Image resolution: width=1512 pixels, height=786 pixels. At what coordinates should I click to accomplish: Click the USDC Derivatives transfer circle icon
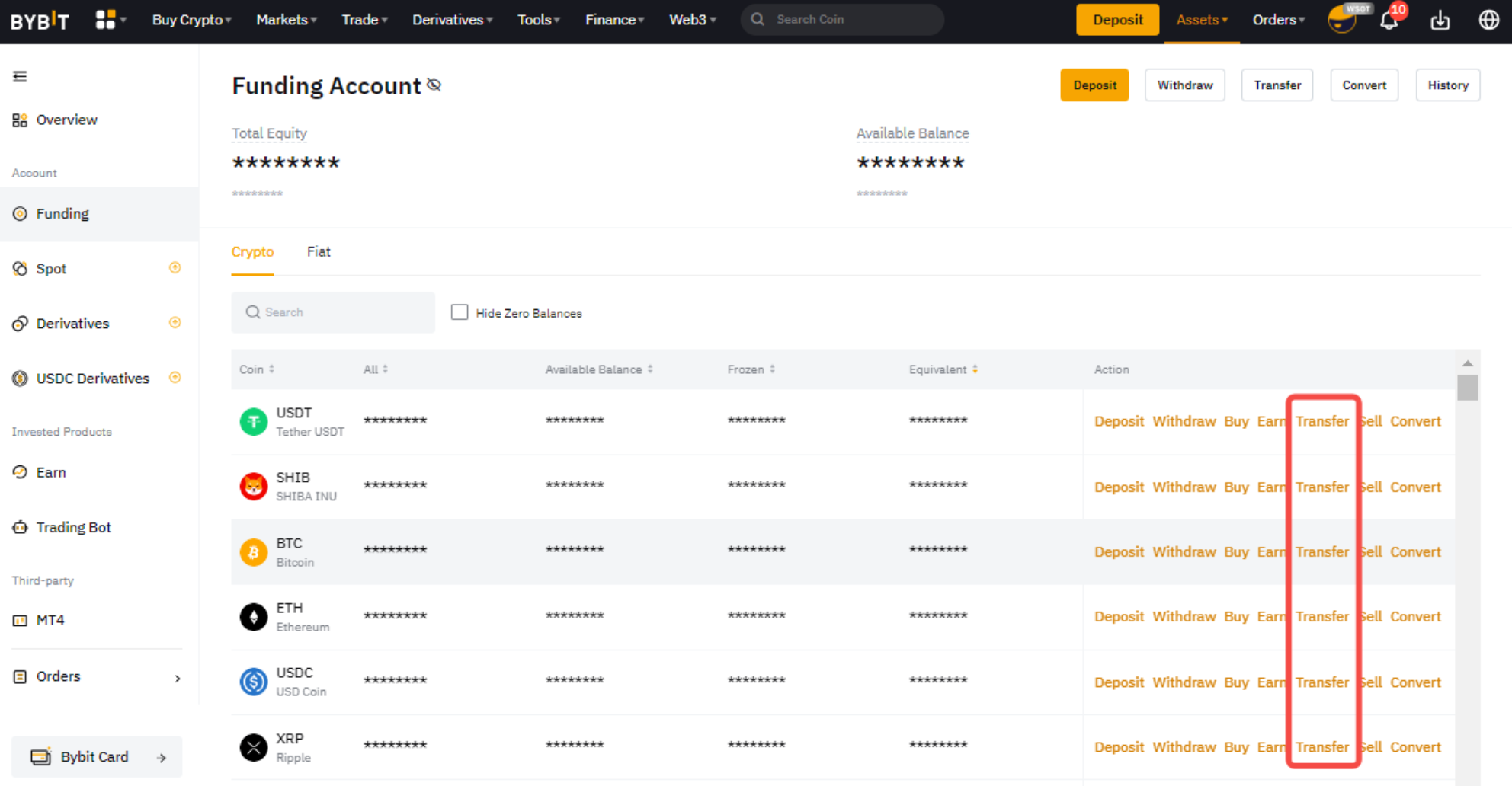click(x=175, y=377)
